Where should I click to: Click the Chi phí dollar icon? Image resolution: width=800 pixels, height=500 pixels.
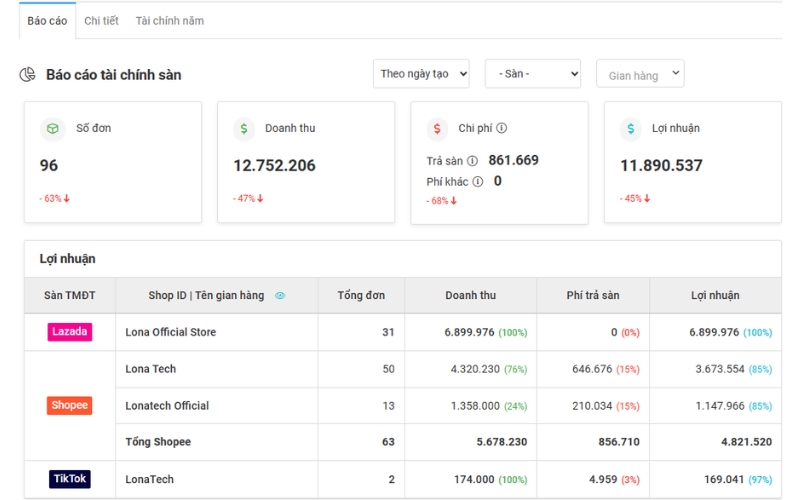[437, 129]
